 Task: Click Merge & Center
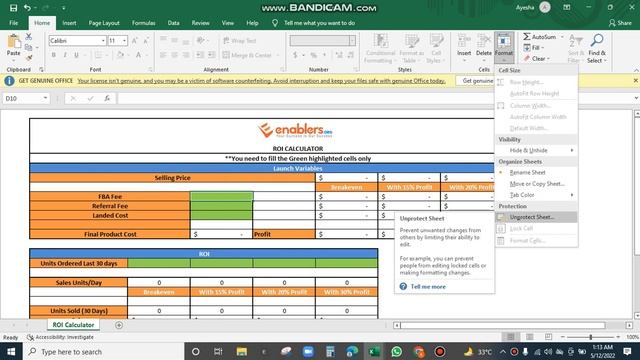point(248,55)
